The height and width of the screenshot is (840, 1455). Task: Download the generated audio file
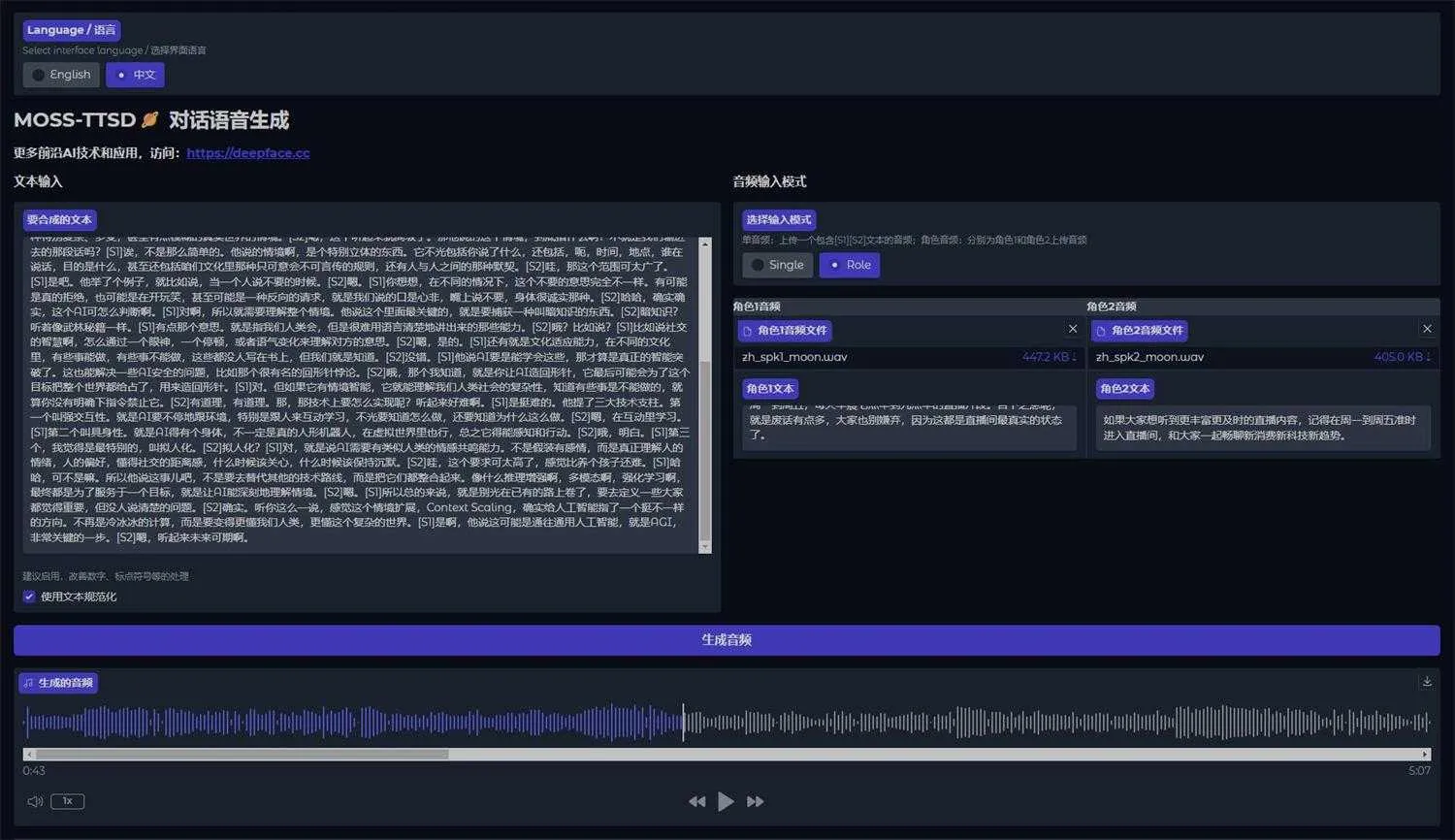coord(1426,682)
